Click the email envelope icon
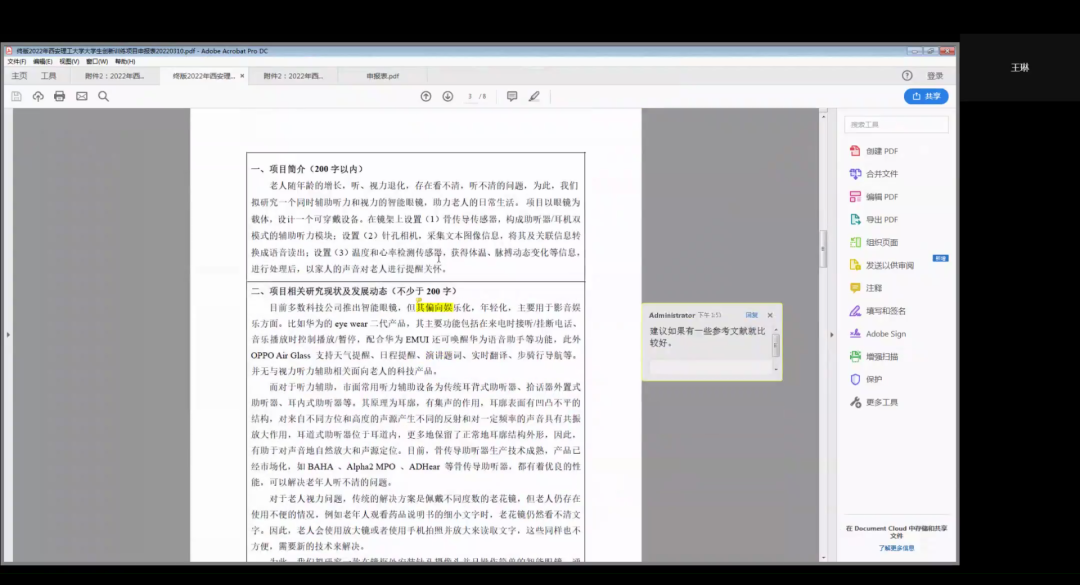This screenshot has width=1080, height=585. pos(81,96)
